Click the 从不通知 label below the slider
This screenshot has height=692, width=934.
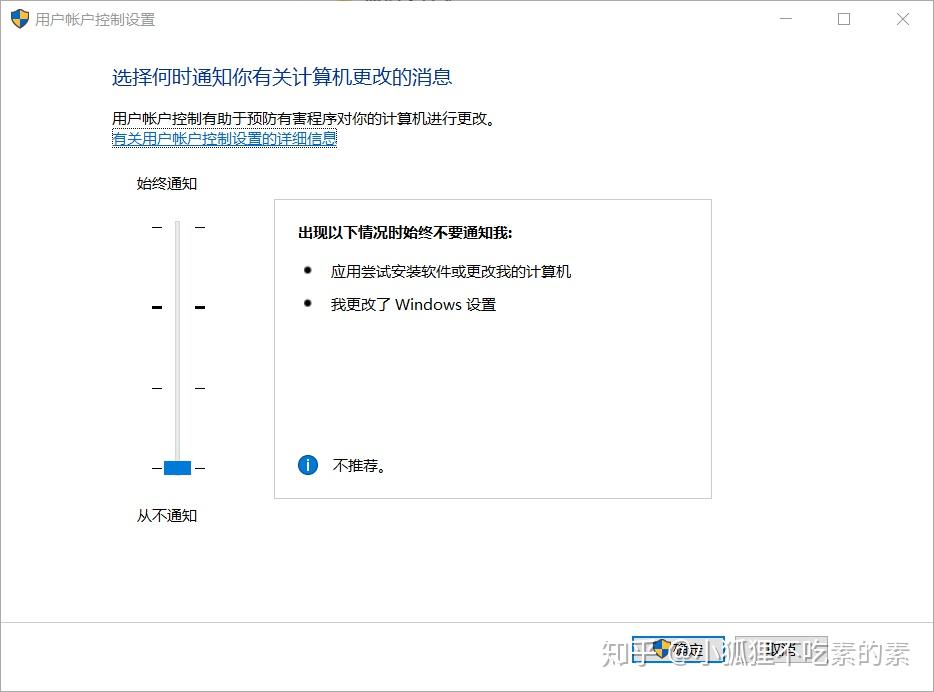[167, 516]
